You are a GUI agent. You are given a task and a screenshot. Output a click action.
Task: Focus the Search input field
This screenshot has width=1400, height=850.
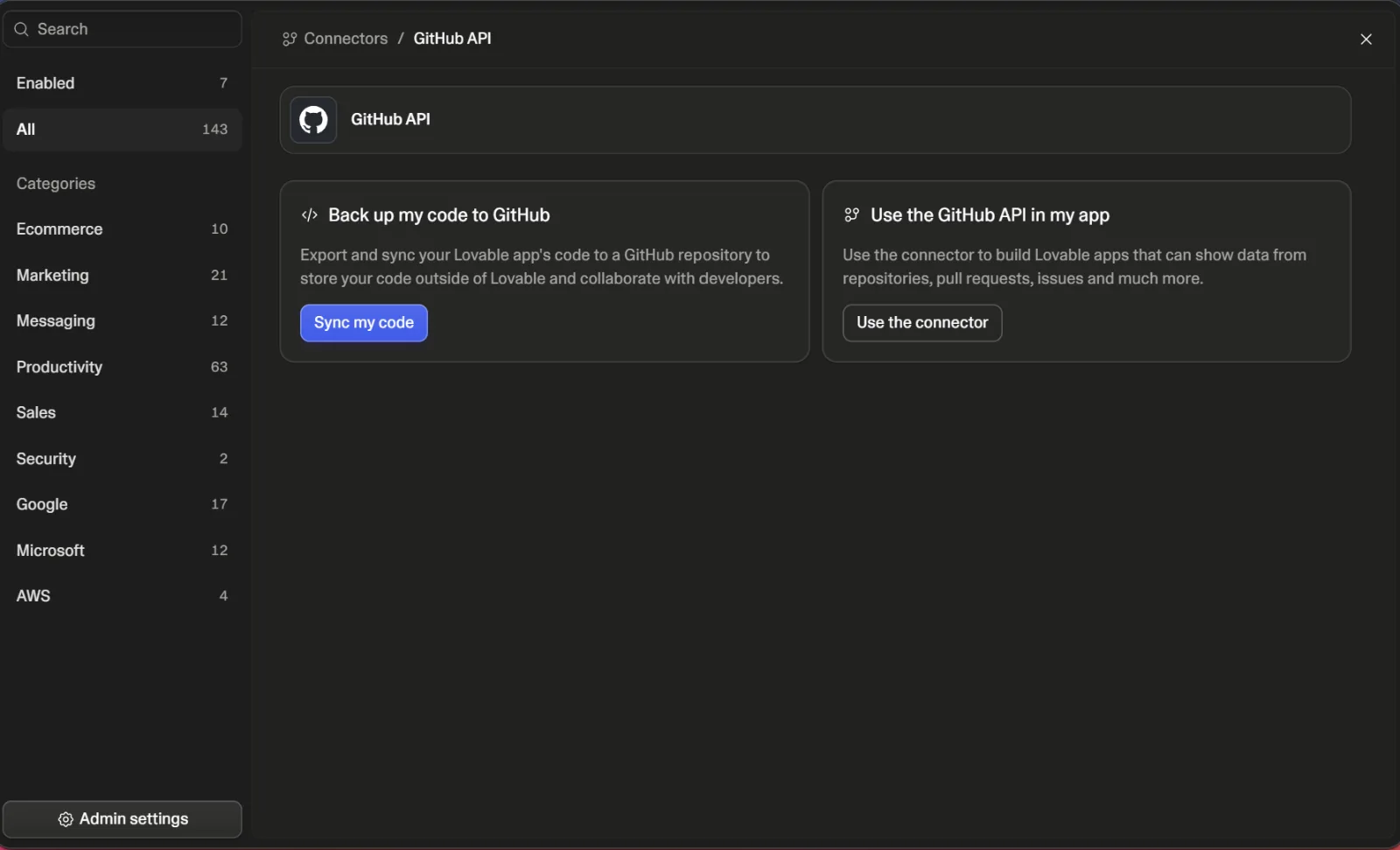122,30
